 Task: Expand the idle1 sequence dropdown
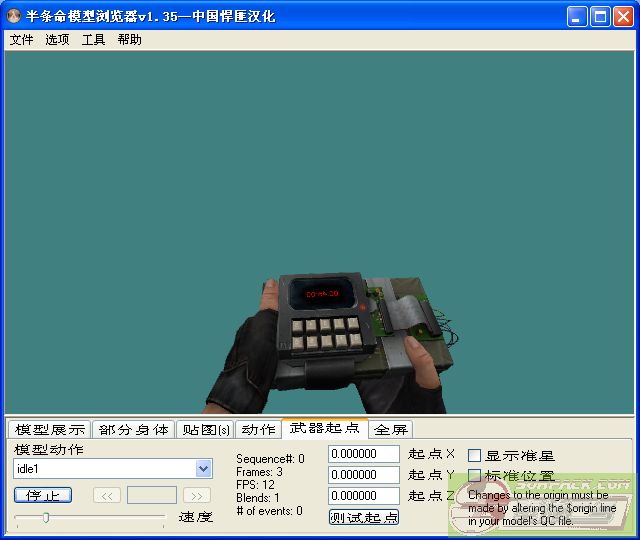coord(203,469)
